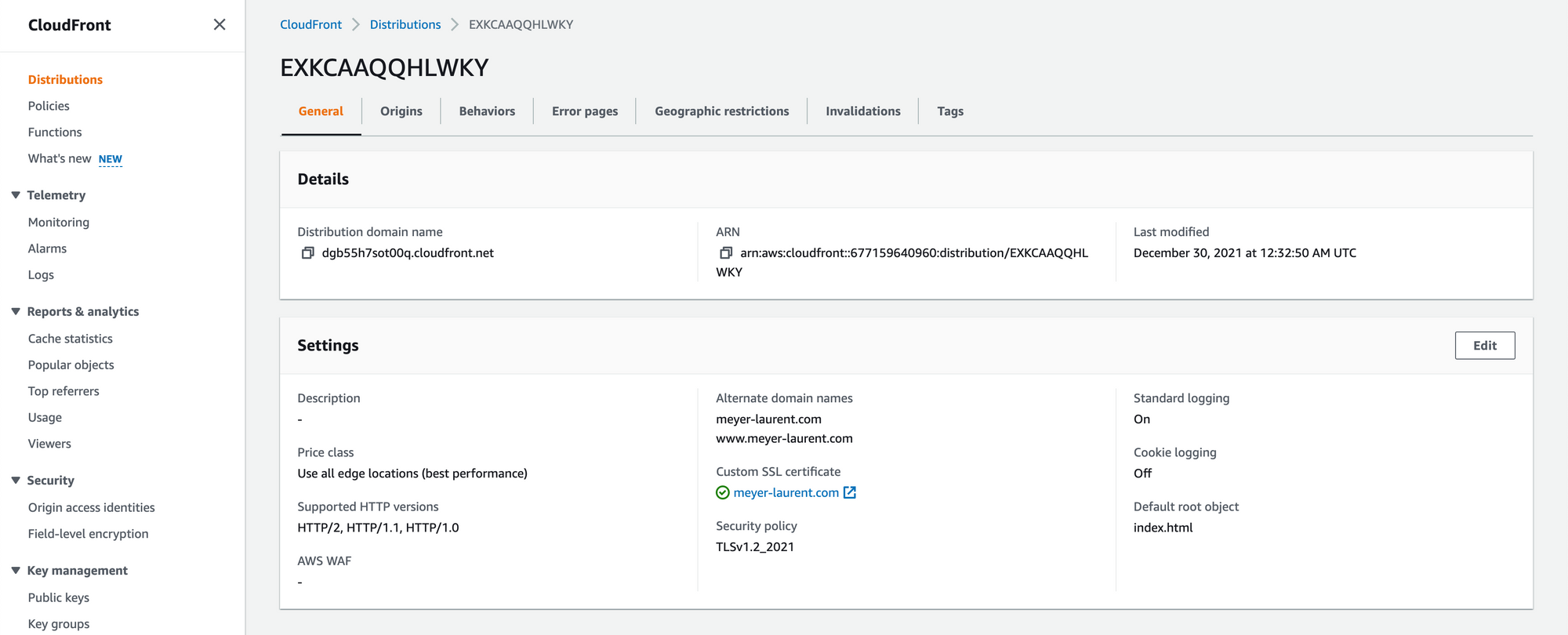Click the TLSv1.2_2021 security policy value
Image resolution: width=1568 pixels, height=635 pixels.
point(755,546)
